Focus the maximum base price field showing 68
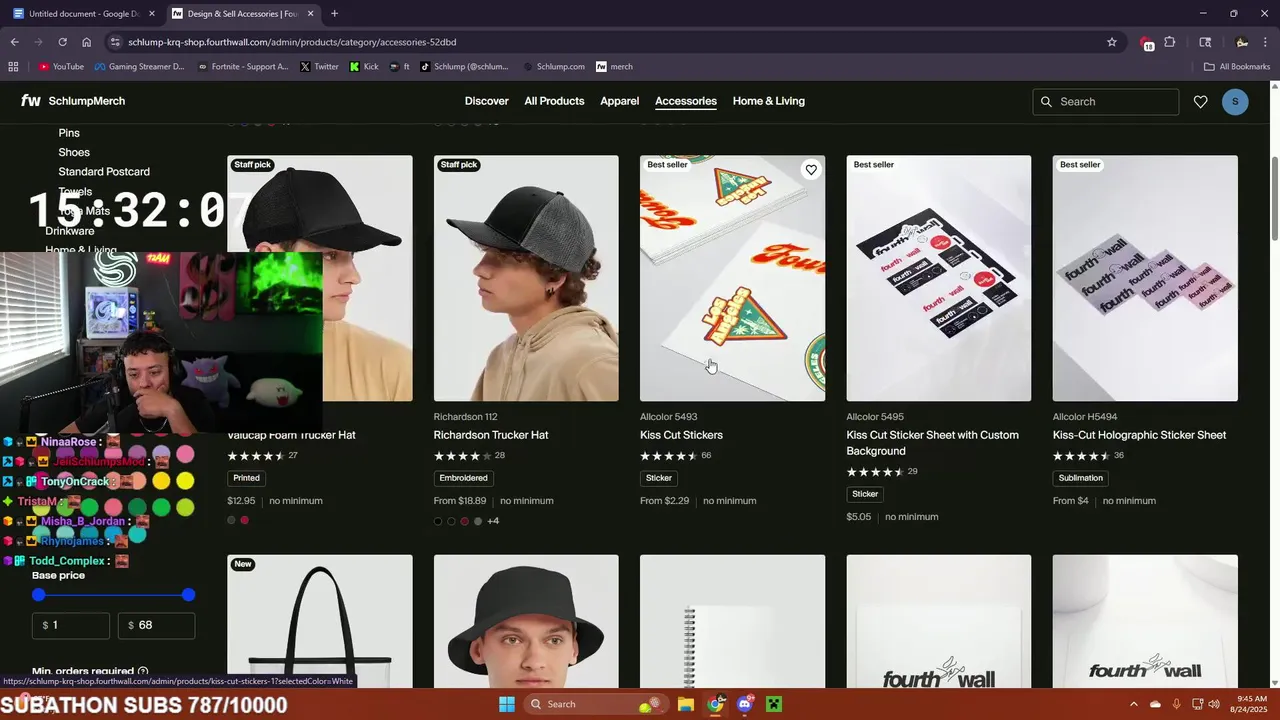The width and height of the screenshot is (1280, 720). coord(156,625)
